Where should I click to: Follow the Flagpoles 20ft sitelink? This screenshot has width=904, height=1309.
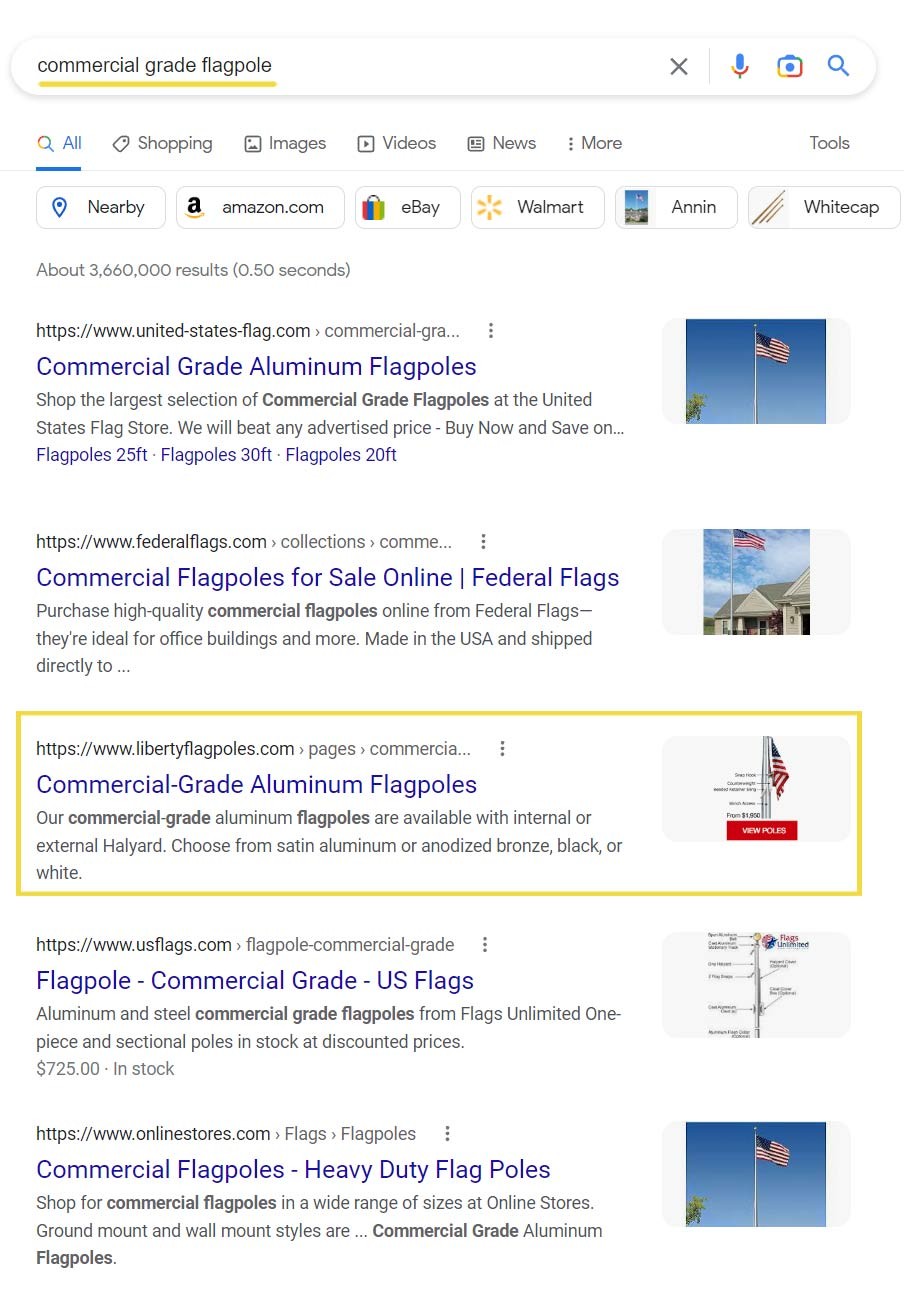tap(341, 455)
